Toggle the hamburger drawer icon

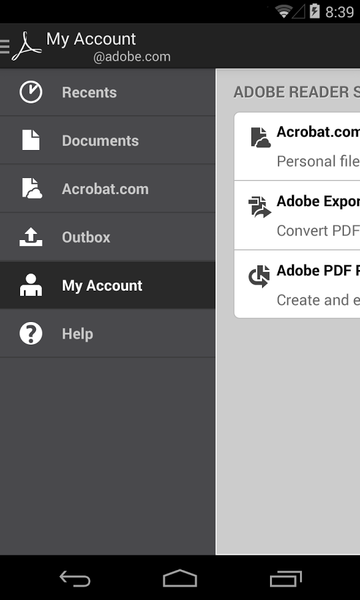[x=5, y=47]
